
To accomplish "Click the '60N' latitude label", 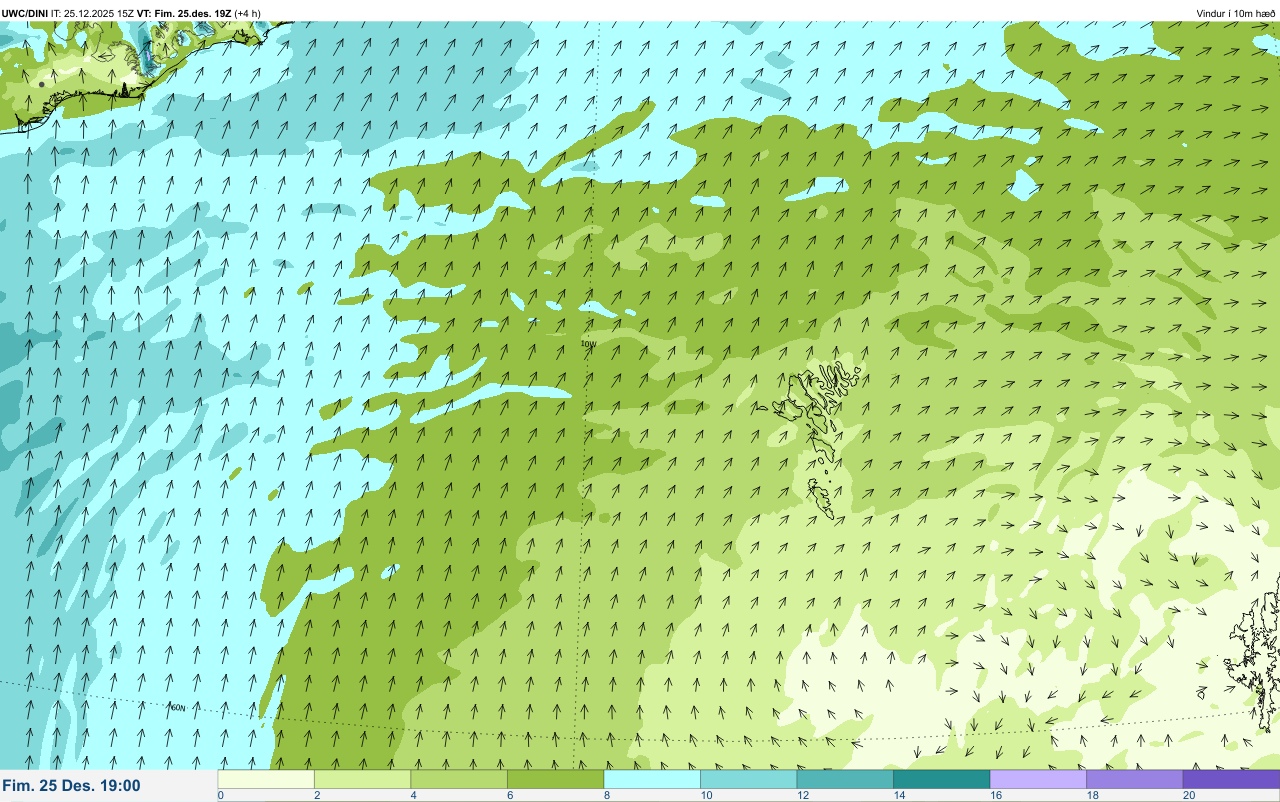I will tap(178, 708).
